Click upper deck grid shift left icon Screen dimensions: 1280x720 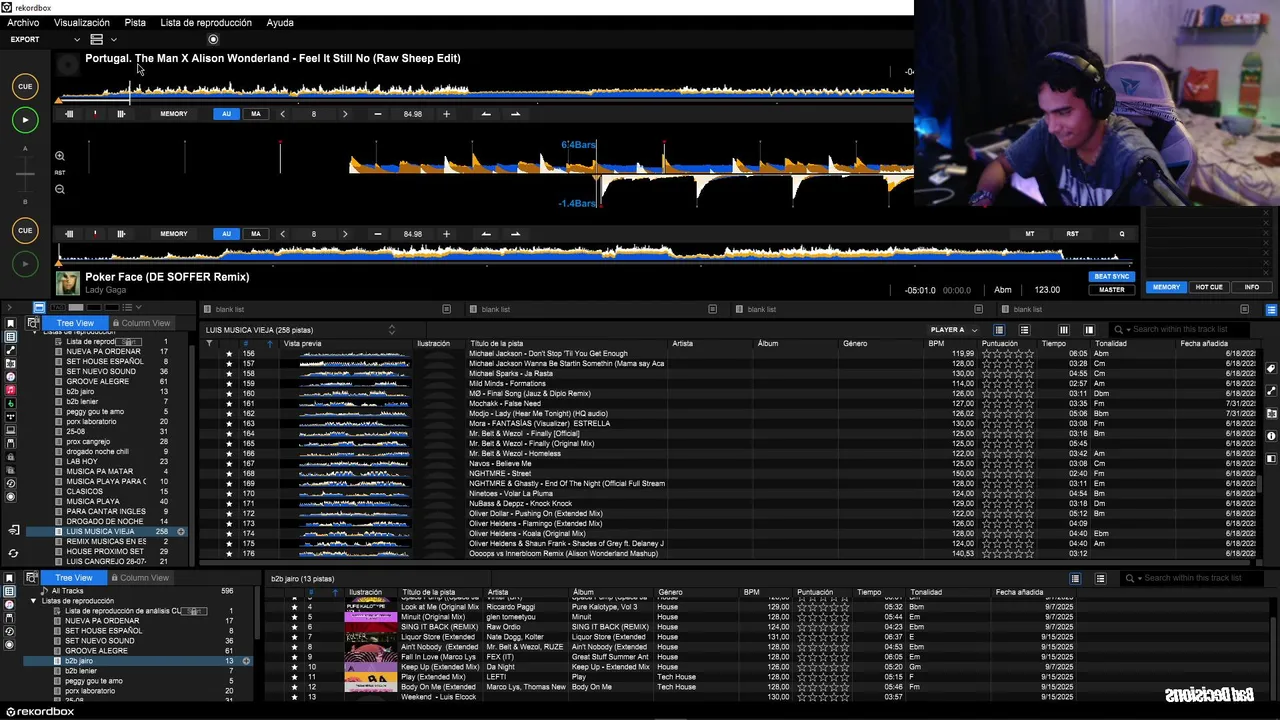pyautogui.click(x=486, y=114)
